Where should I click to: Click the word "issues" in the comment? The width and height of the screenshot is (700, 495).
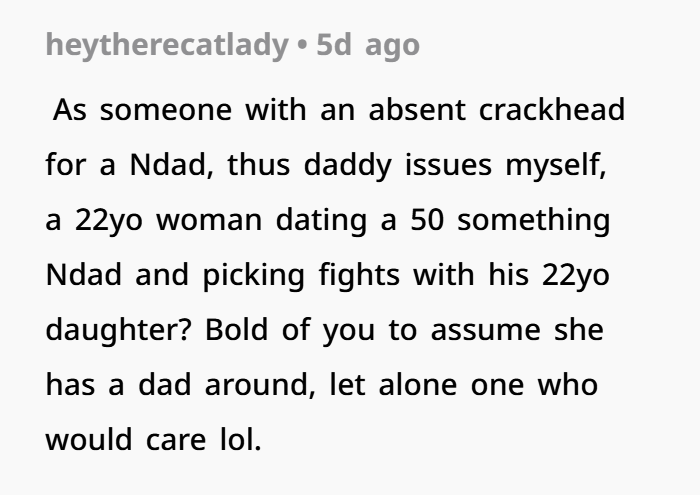pyautogui.click(x=447, y=164)
